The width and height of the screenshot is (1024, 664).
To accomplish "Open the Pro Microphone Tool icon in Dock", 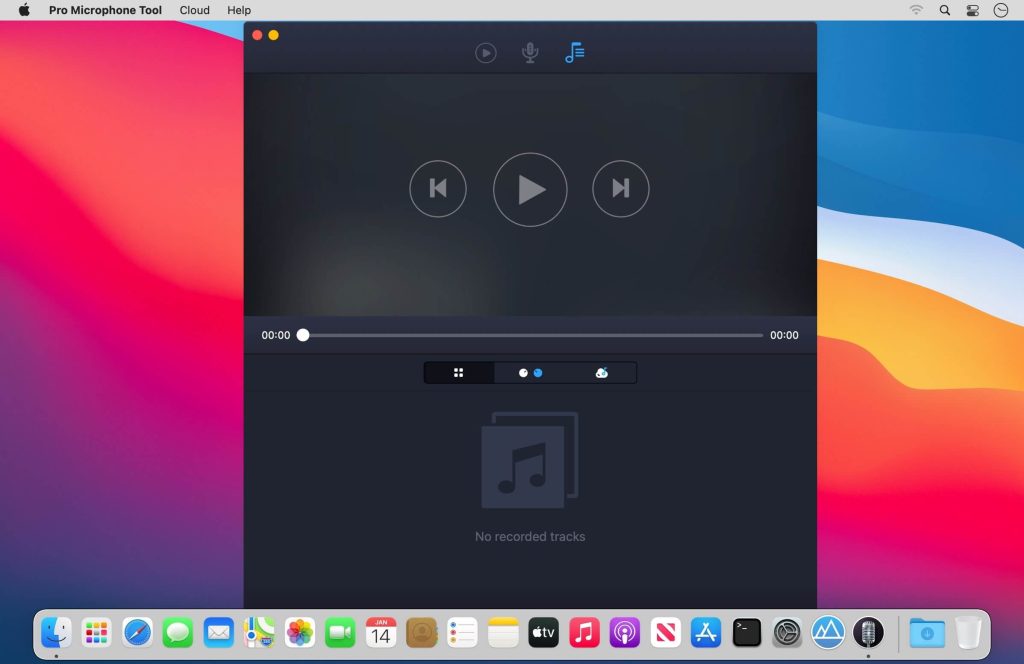I will click(x=868, y=632).
